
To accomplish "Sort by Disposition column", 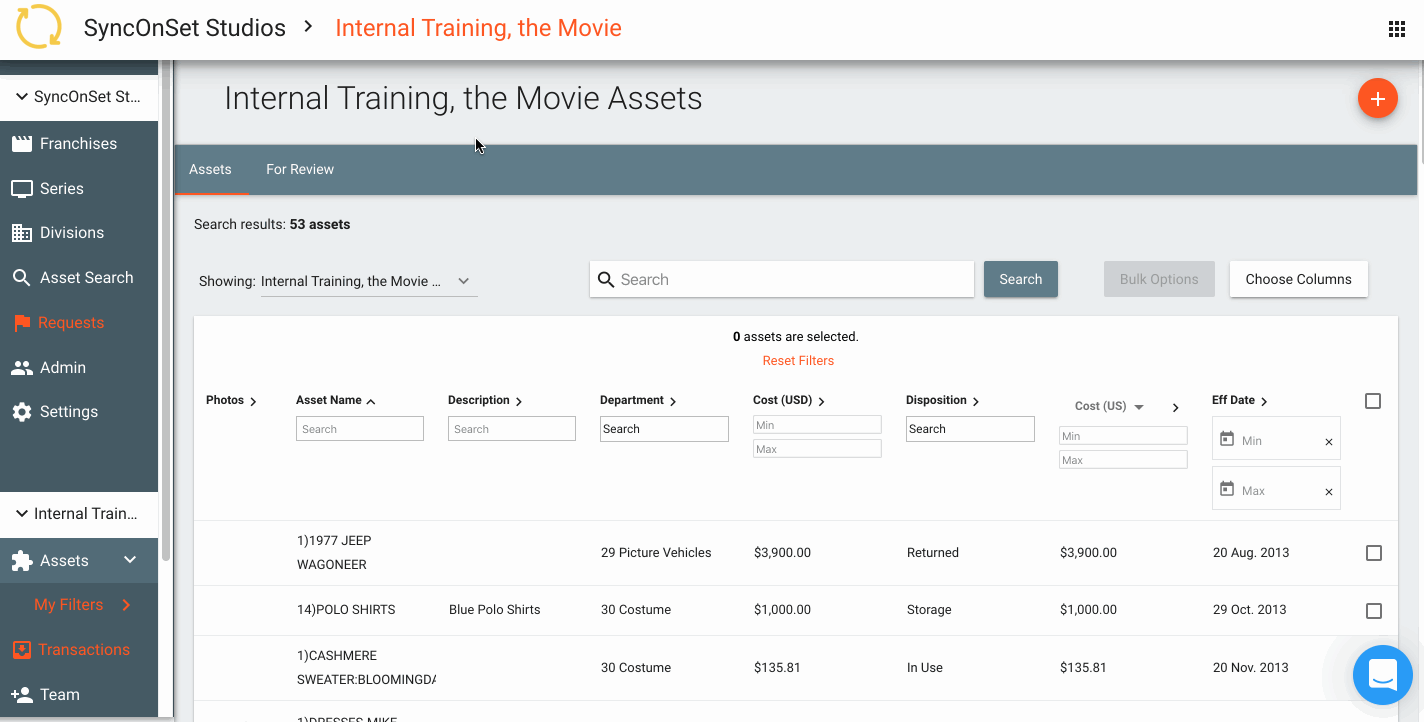I will point(943,400).
